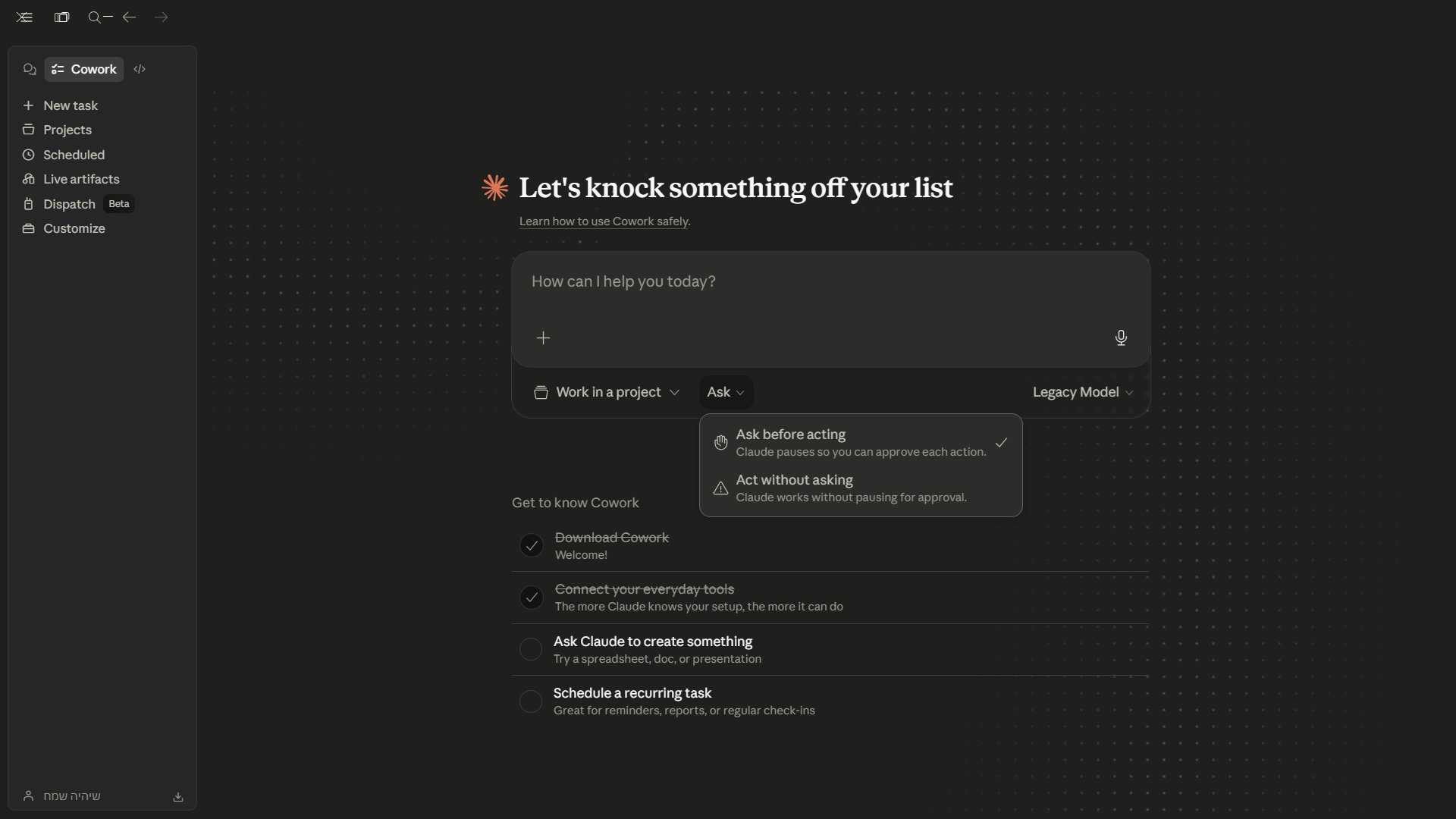
Task: Click the download icon in sidebar footer
Action: coord(178,797)
